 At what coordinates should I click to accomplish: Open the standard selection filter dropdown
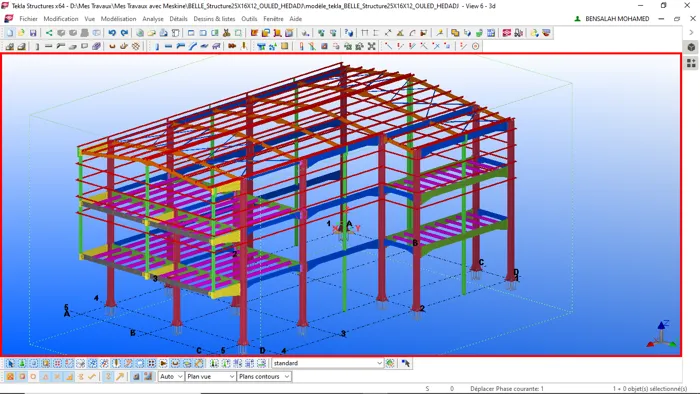click(x=328, y=363)
